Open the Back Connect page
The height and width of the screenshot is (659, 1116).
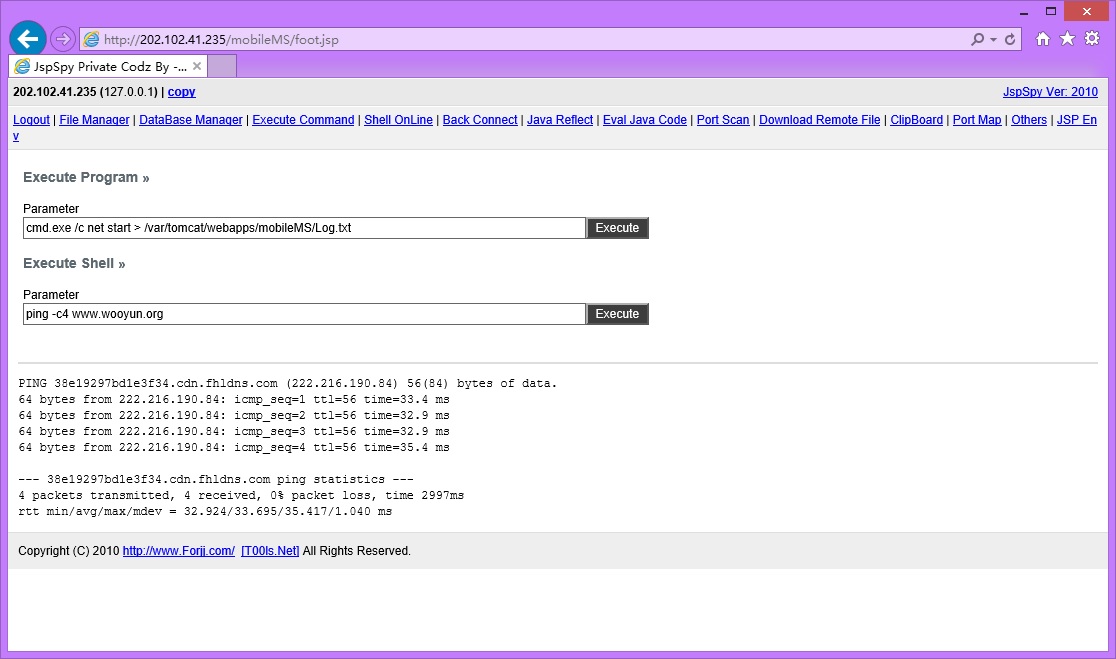click(x=480, y=120)
